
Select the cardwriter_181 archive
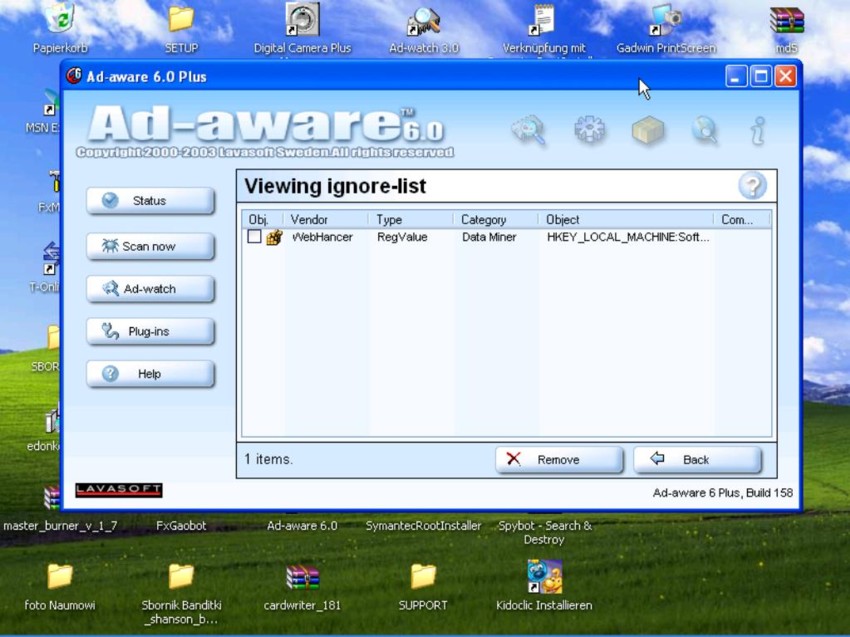(302, 577)
